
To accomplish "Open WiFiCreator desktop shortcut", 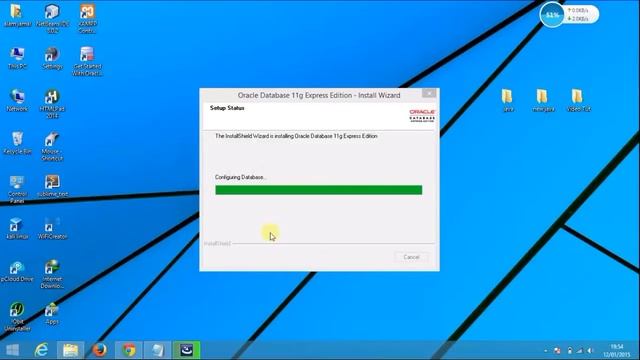I will tap(52, 228).
